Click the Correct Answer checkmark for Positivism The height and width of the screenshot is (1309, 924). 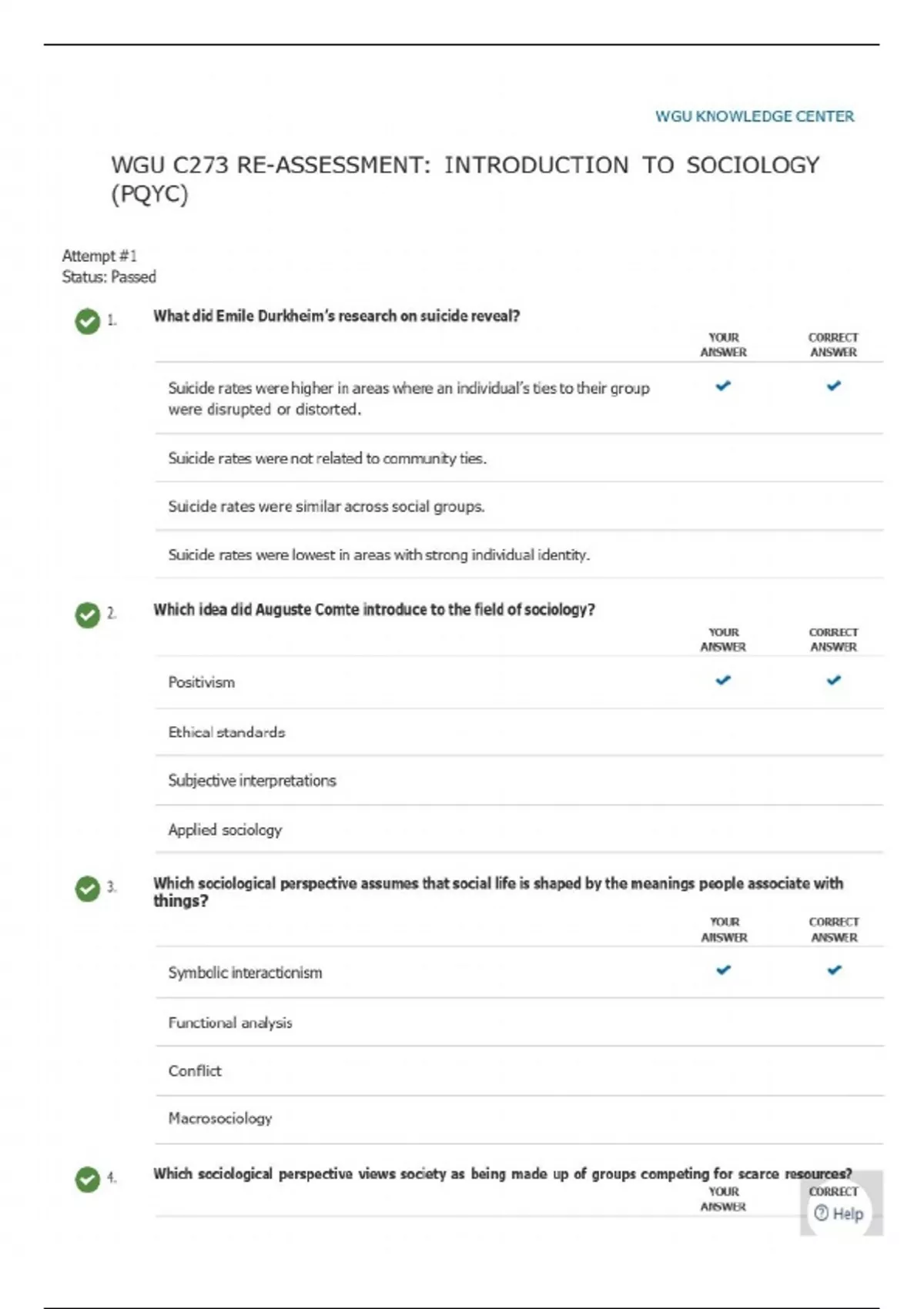[833, 681]
